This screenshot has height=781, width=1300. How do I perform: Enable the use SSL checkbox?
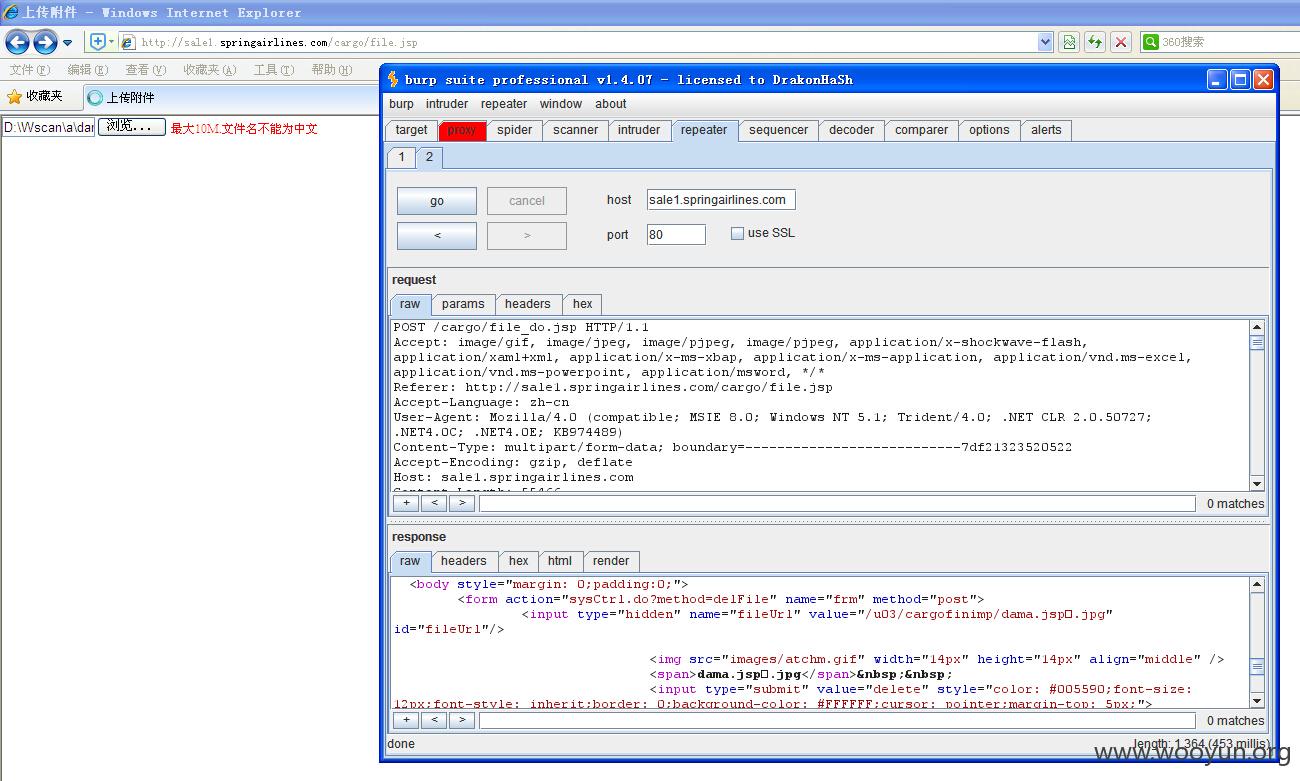click(738, 233)
